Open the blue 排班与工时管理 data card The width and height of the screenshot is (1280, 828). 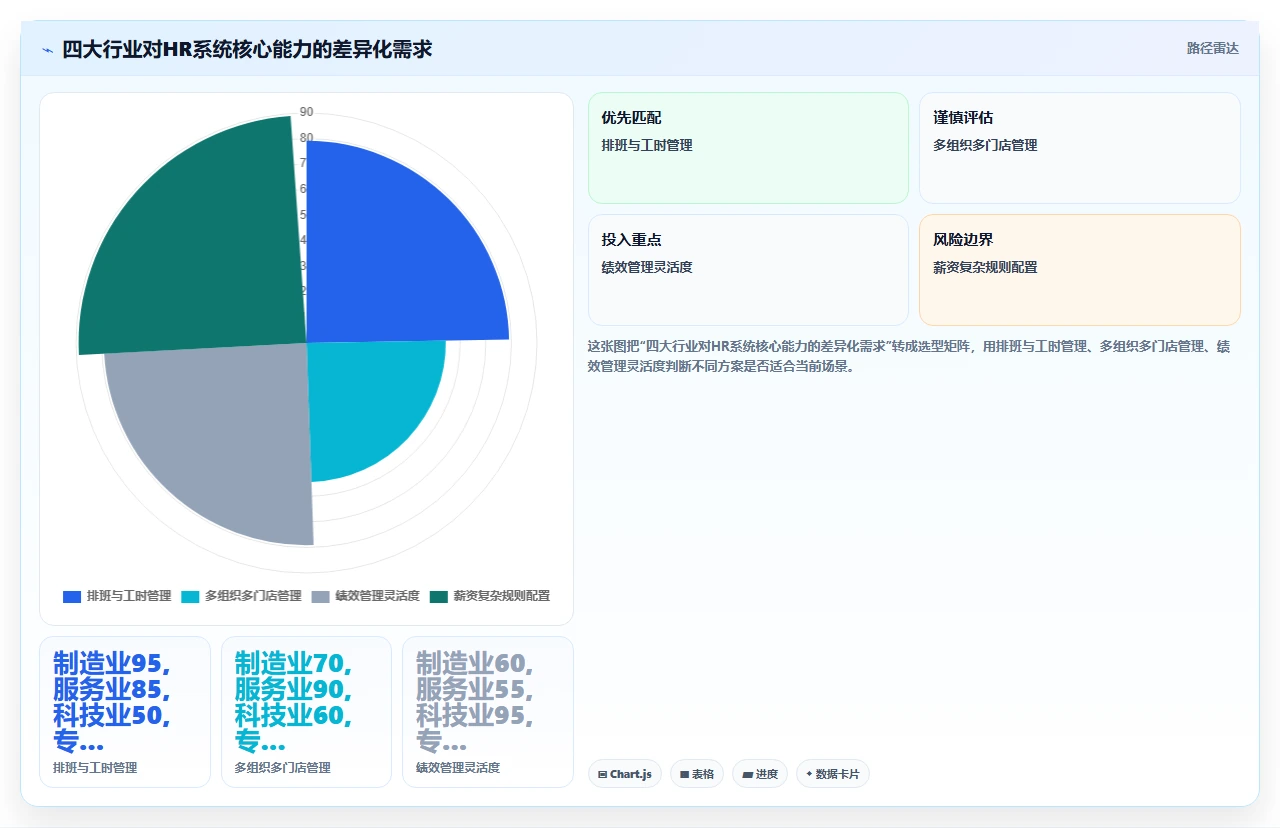pyautogui.click(x=125, y=712)
